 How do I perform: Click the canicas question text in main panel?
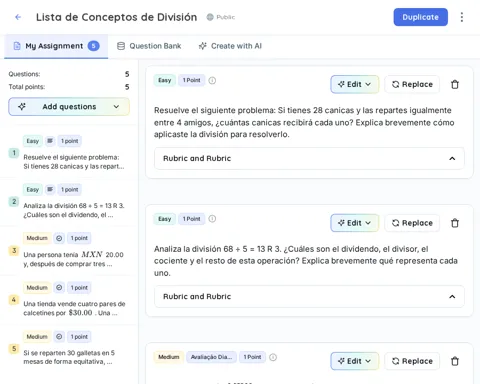tap(304, 122)
